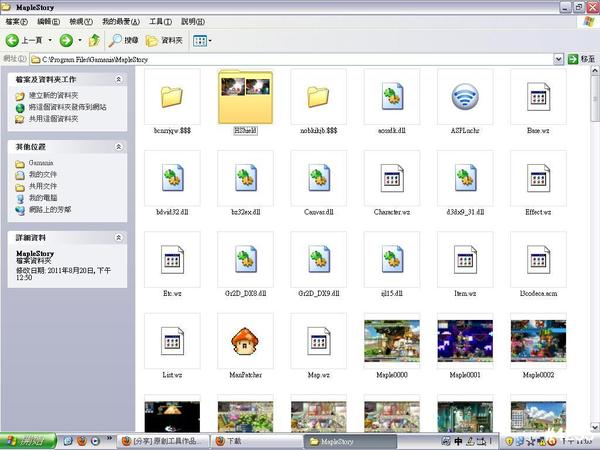Collapse the 詳細資料 panel
Viewport: 600px width, 450px height.
[x=119, y=238]
